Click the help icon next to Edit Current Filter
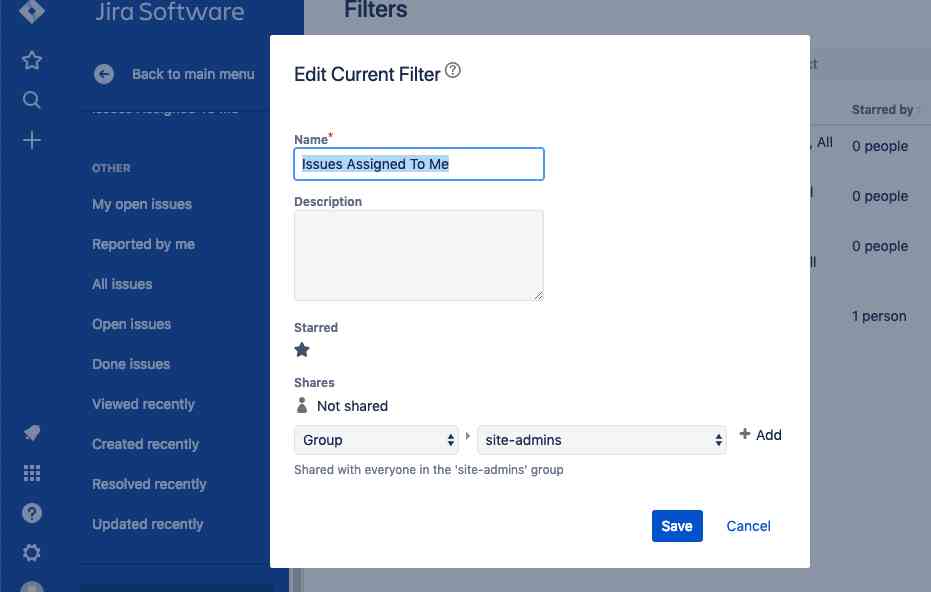931x592 pixels. 453,69
